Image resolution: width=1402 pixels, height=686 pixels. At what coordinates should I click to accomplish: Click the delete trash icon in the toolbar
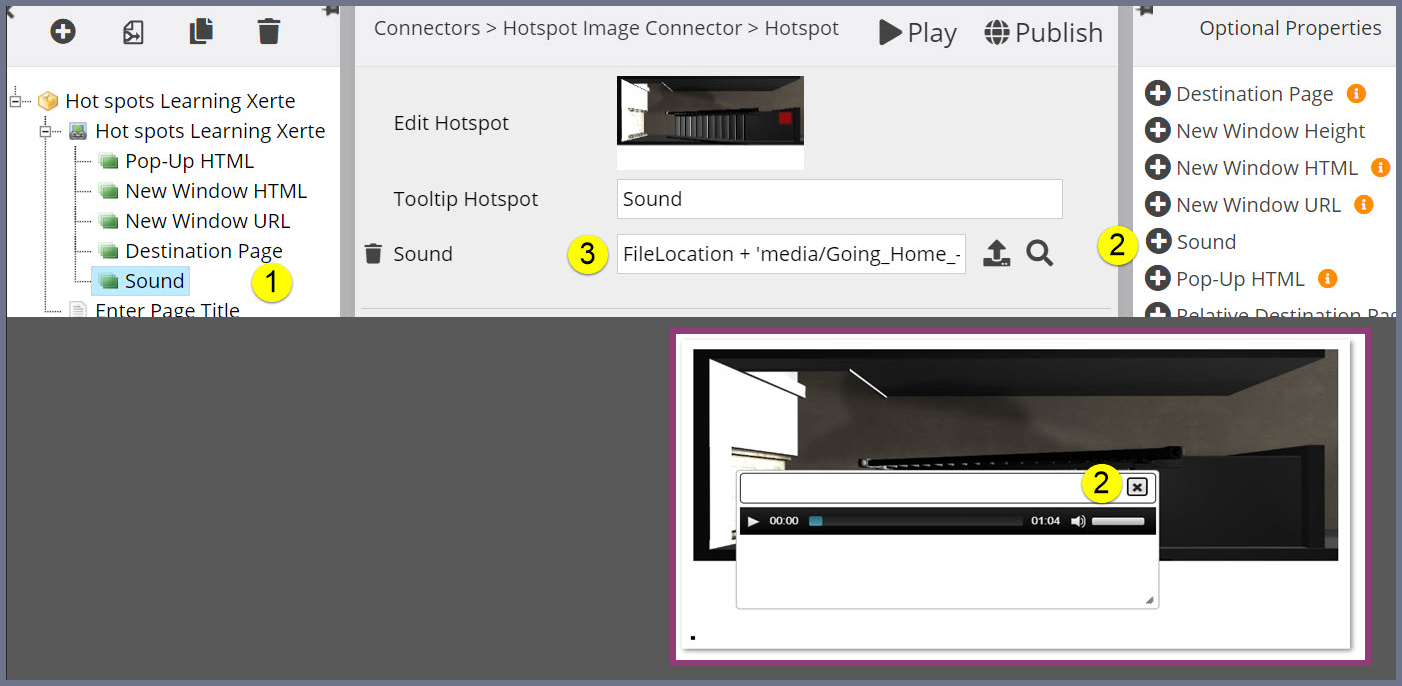268,31
